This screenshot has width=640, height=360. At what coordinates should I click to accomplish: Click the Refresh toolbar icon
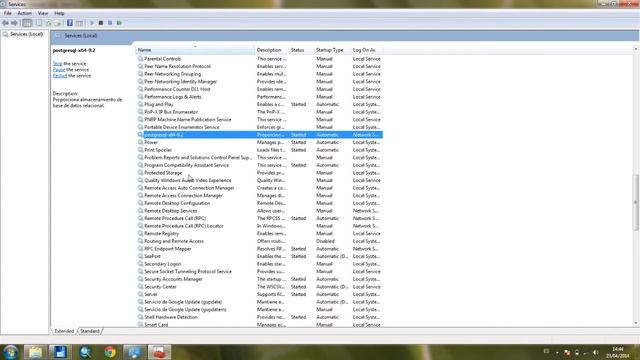pyautogui.click(x=49, y=23)
